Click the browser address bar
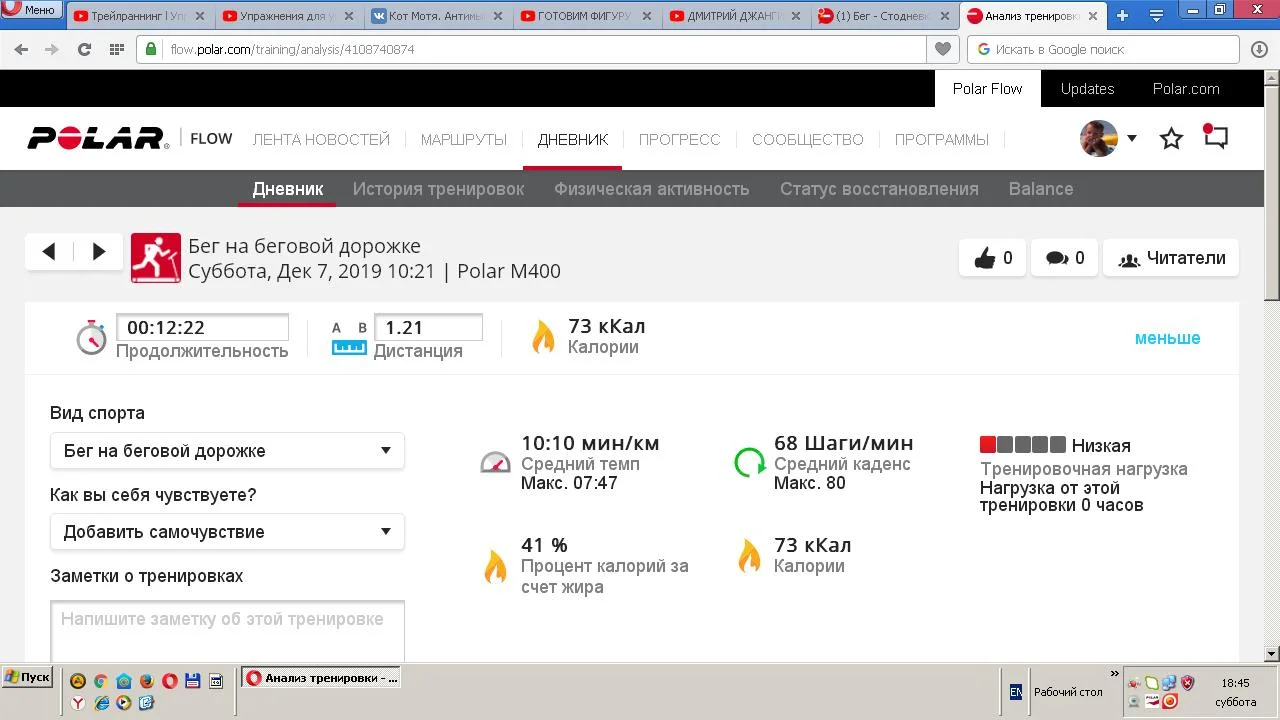Screen dimensions: 1280x720 533,49
